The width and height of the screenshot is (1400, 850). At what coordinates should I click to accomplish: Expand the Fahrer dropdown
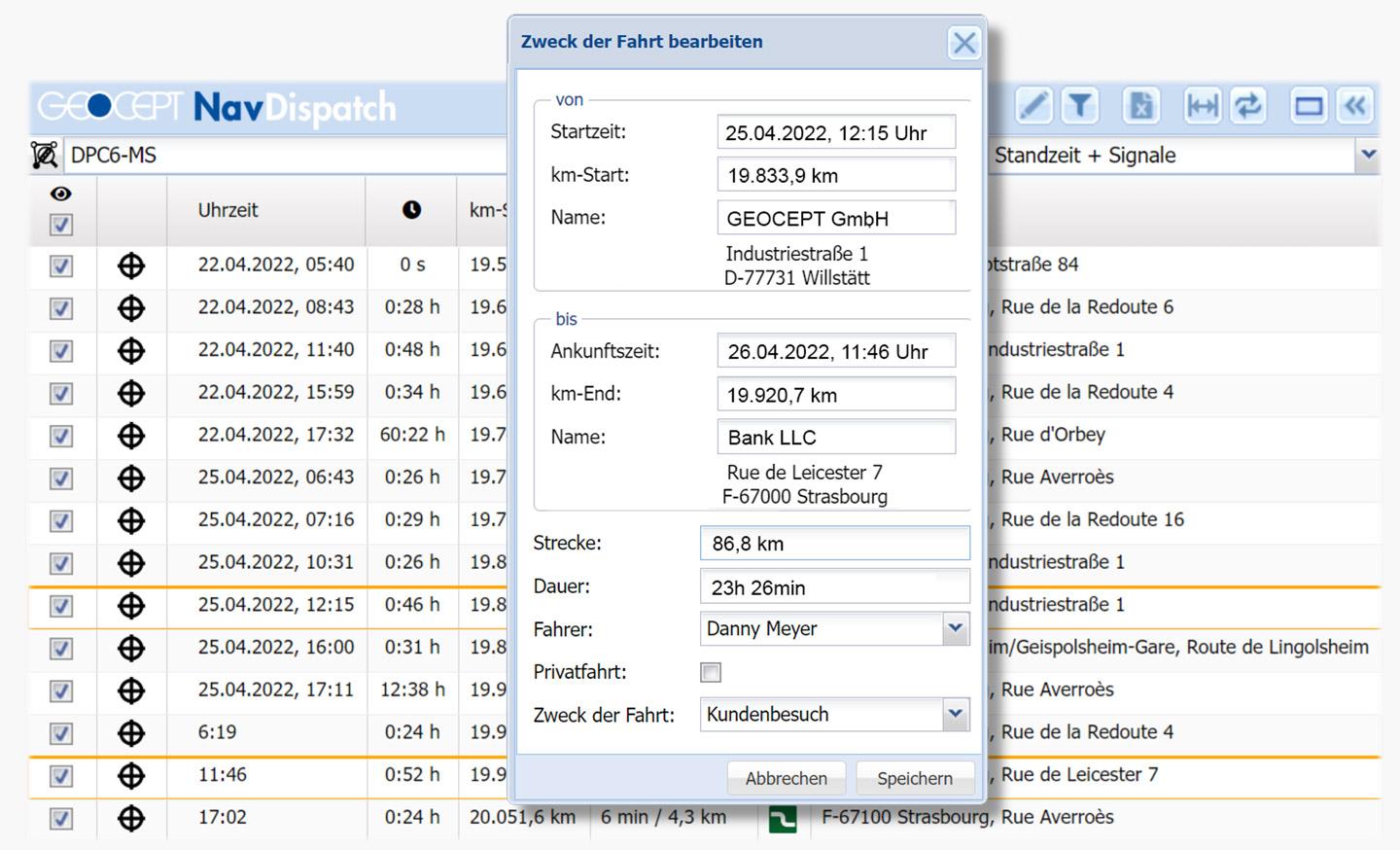click(956, 629)
